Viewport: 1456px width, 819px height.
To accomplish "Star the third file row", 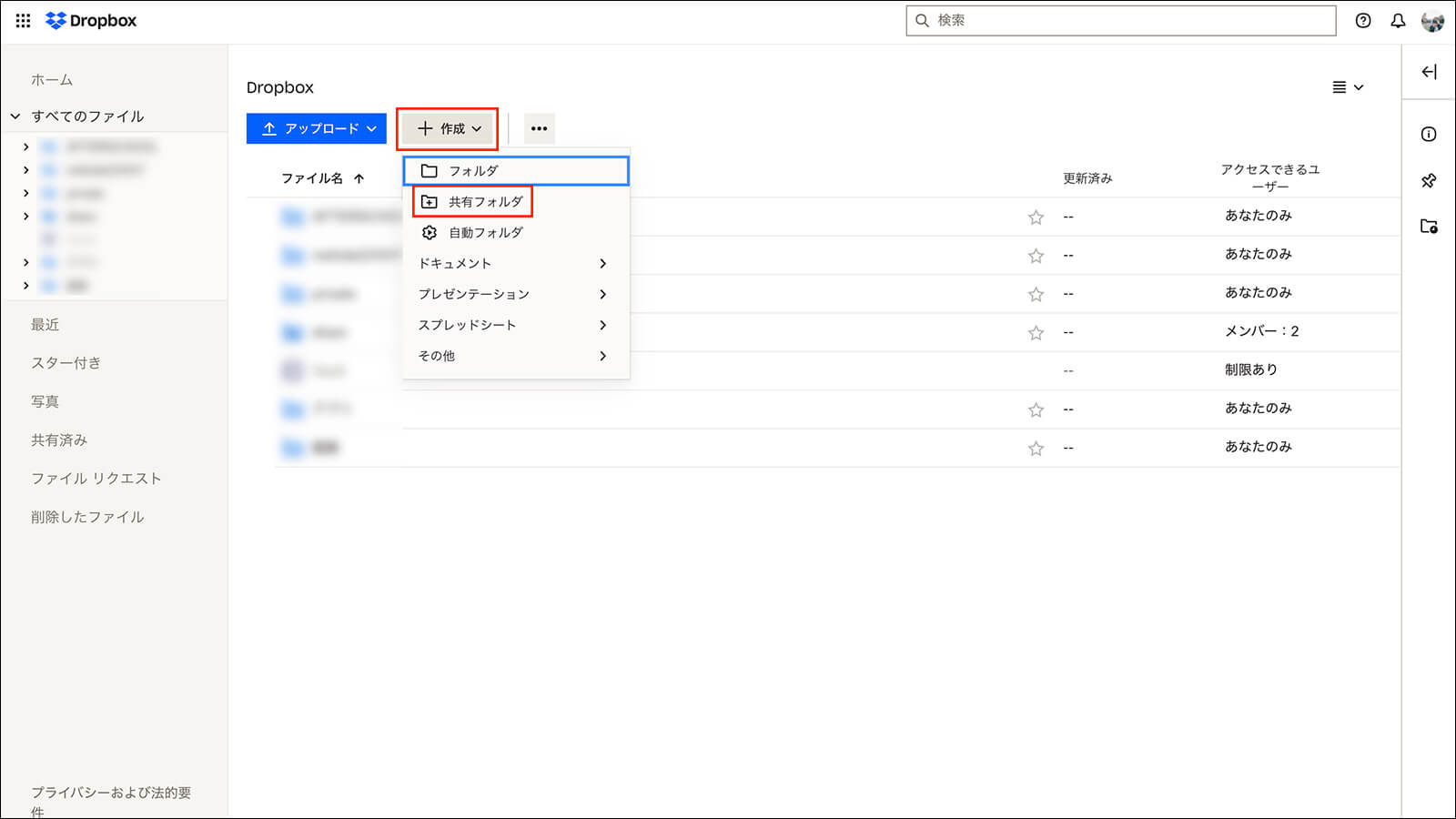I will pos(1036,294).
